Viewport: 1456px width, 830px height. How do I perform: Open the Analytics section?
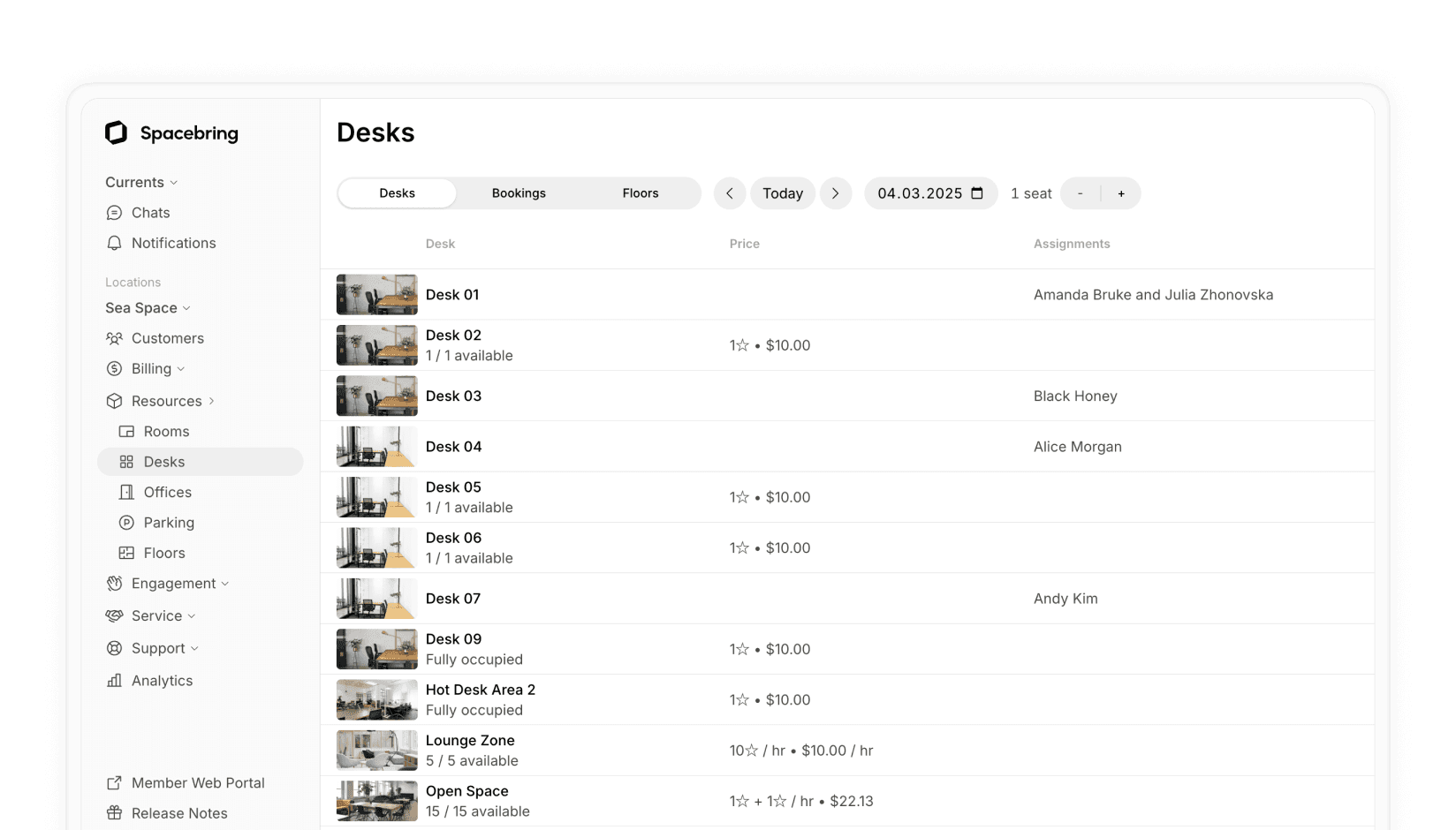[x=162, y=680]
